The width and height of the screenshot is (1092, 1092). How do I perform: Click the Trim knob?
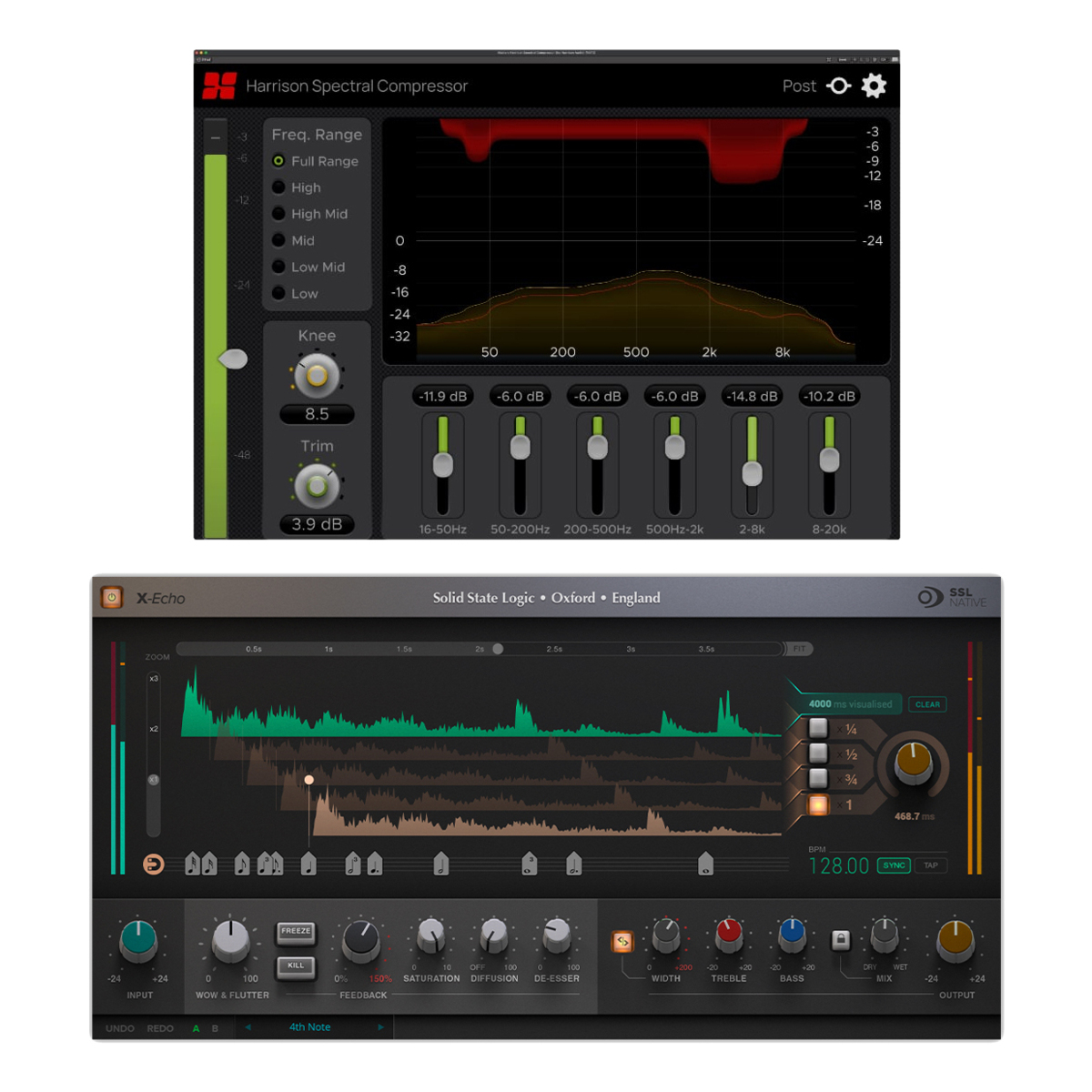pyautogui.click(x=317, y=486)
